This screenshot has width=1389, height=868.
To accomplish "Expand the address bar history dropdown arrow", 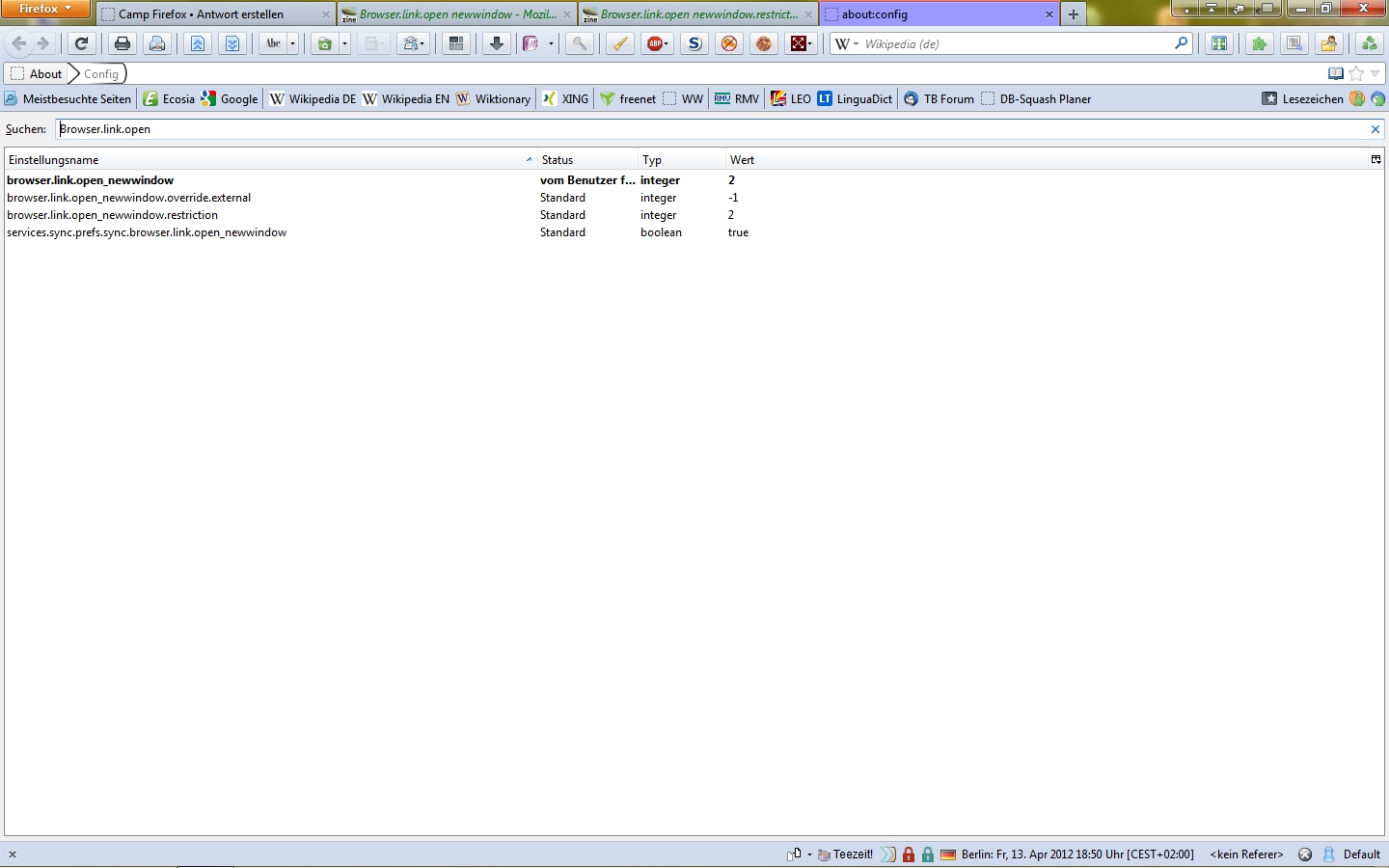I will pyautogui.click(x=1375, y=73).
